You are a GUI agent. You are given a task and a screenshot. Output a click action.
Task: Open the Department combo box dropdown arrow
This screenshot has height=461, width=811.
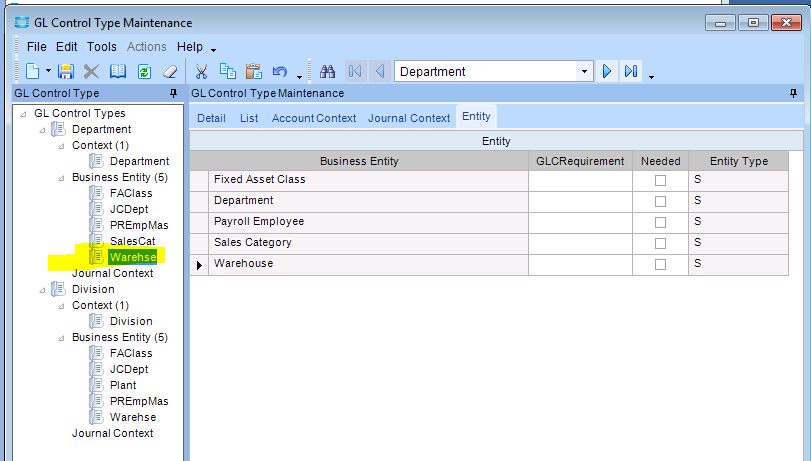584,71
